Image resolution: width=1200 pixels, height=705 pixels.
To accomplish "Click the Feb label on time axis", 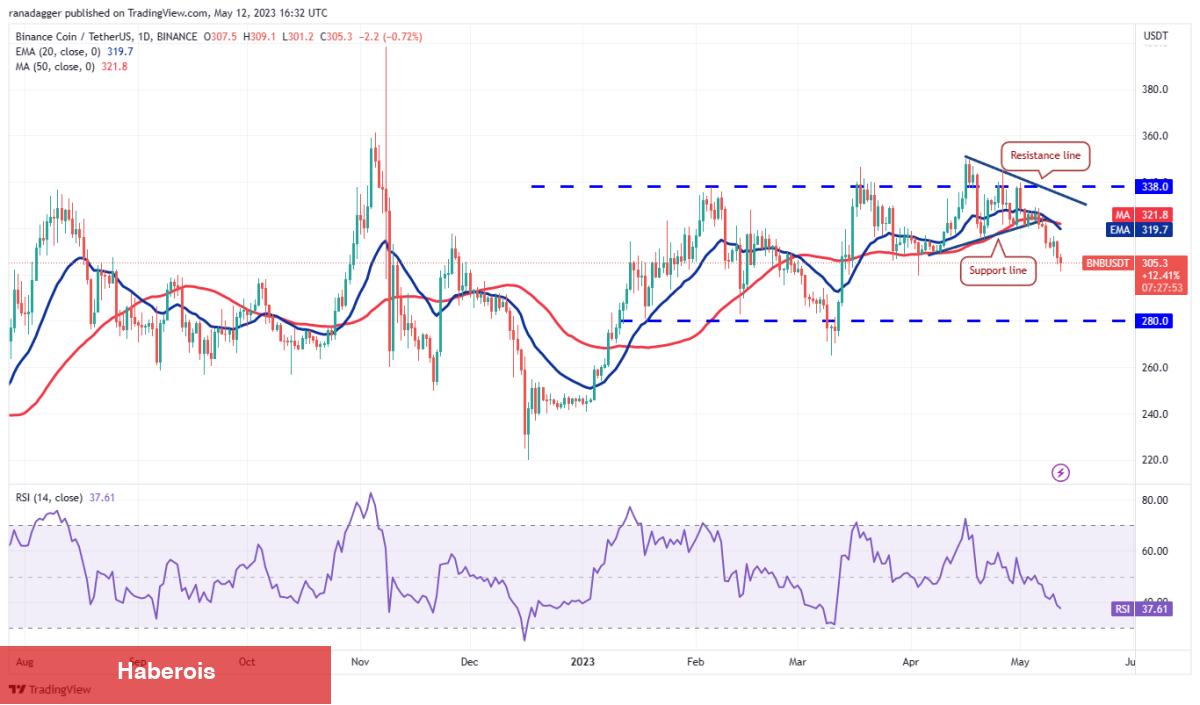I will (x=697, y=661).
